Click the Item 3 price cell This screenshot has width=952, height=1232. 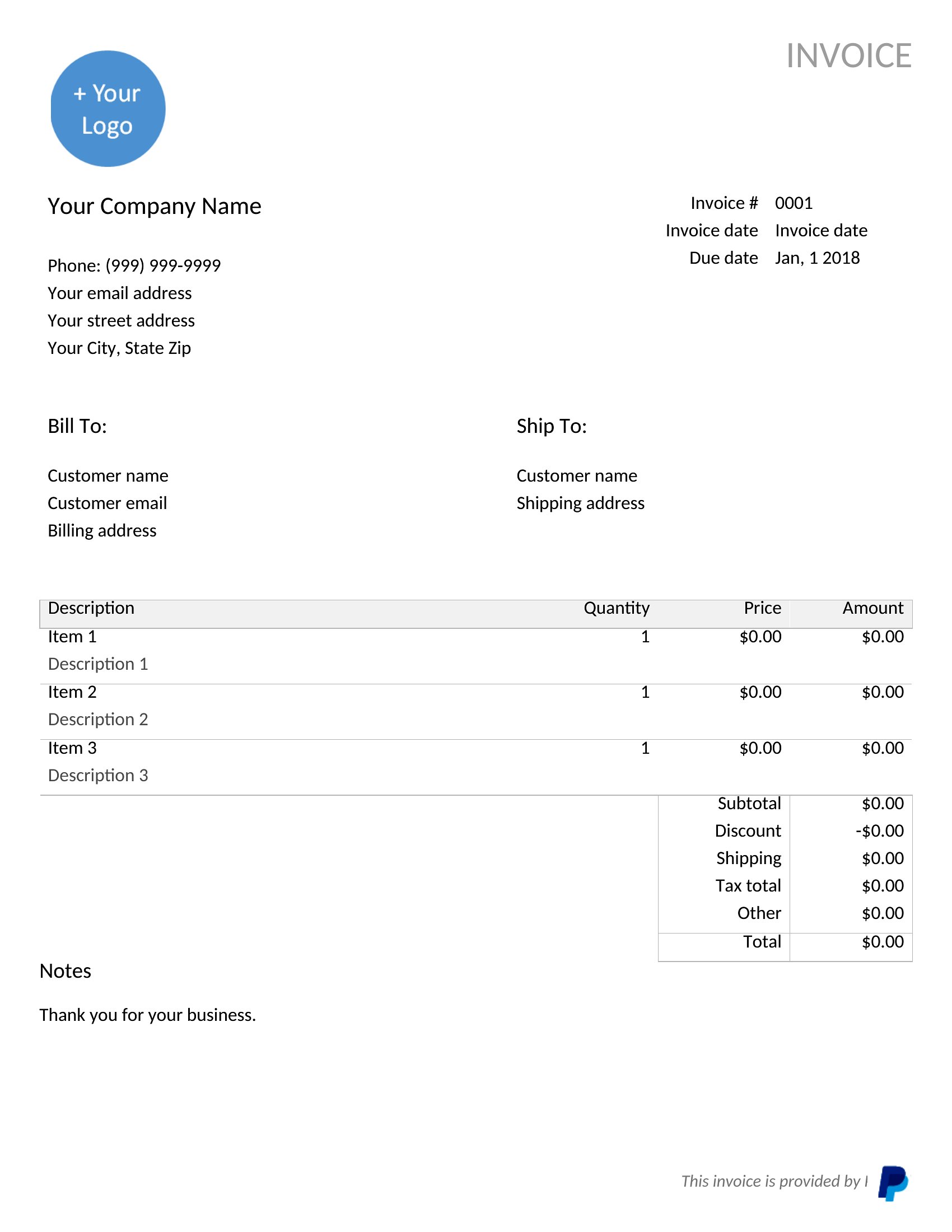click(x=760, y=748)
